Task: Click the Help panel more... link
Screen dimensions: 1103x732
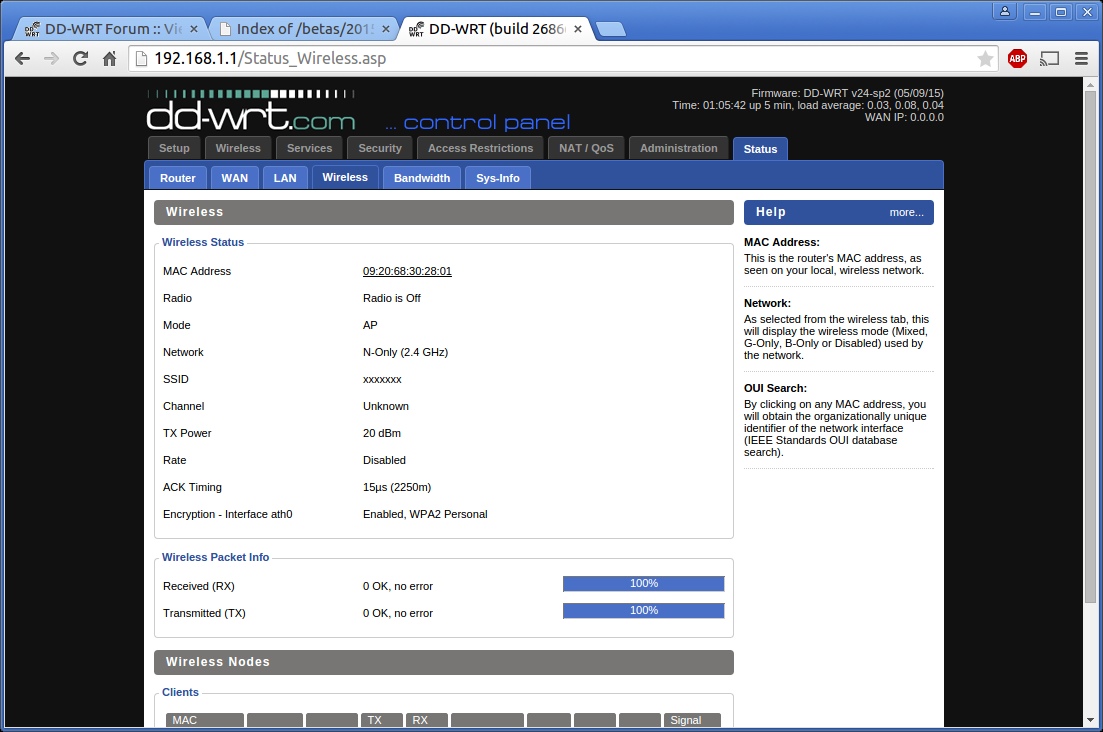Action: pyautogui.click(x=906, y=212)
